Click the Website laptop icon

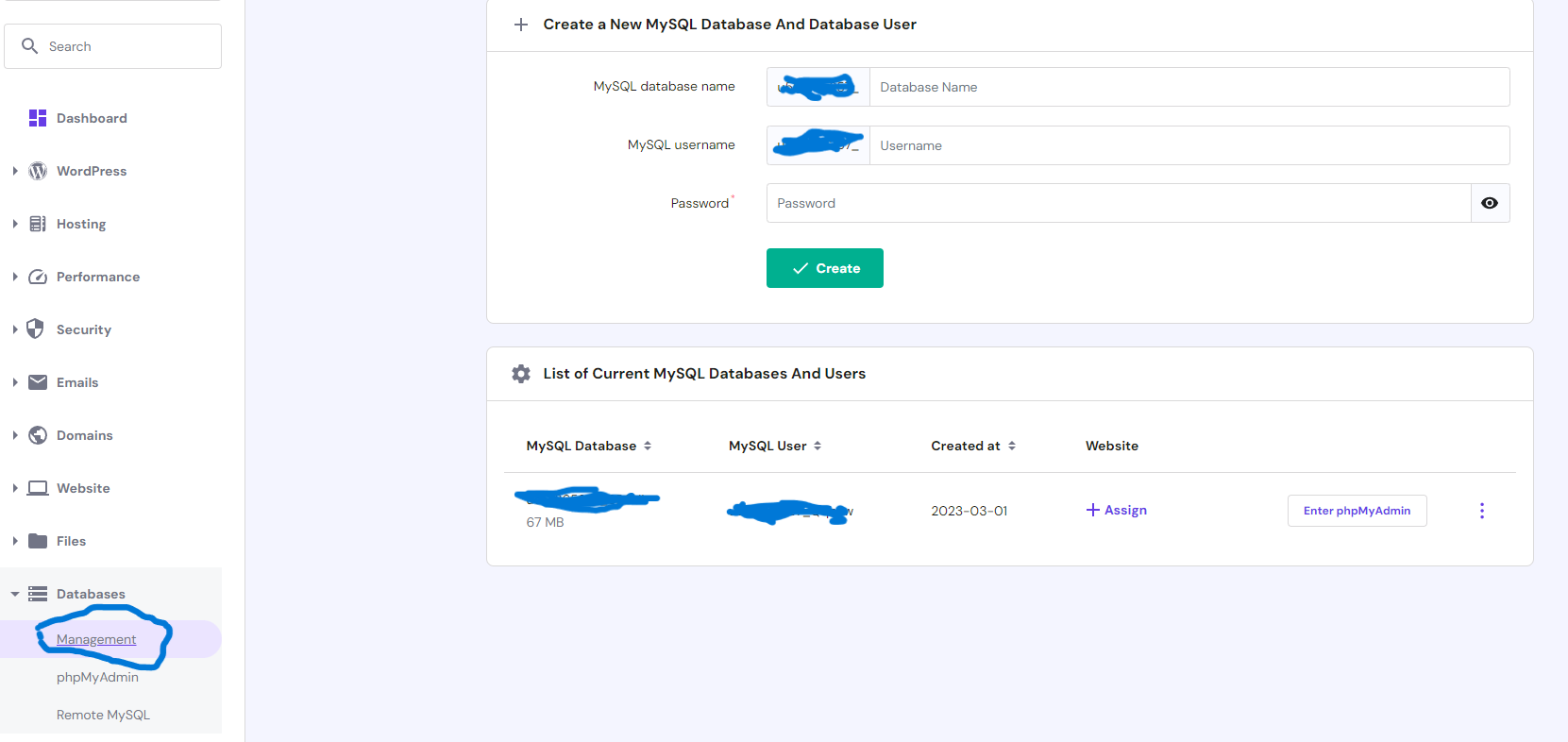pyautogui.click(x=38, y=488)
